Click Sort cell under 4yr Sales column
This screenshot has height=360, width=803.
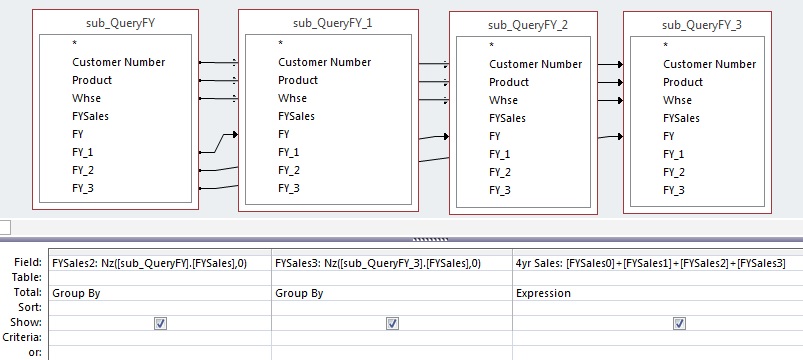click(x=658, y=308)
